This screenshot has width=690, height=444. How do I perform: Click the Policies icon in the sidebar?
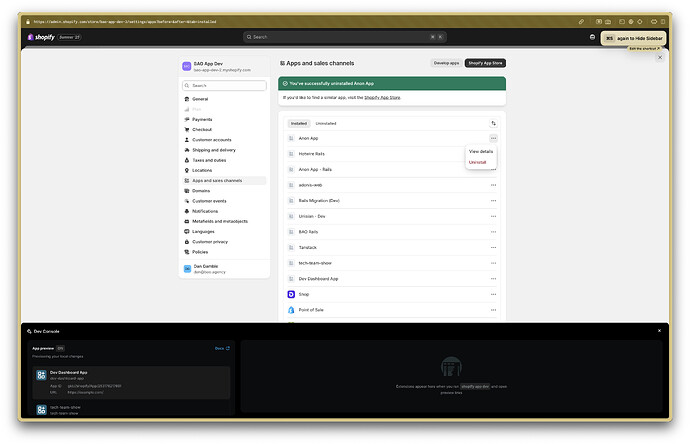pyautogui.click(x=187, y=252)
